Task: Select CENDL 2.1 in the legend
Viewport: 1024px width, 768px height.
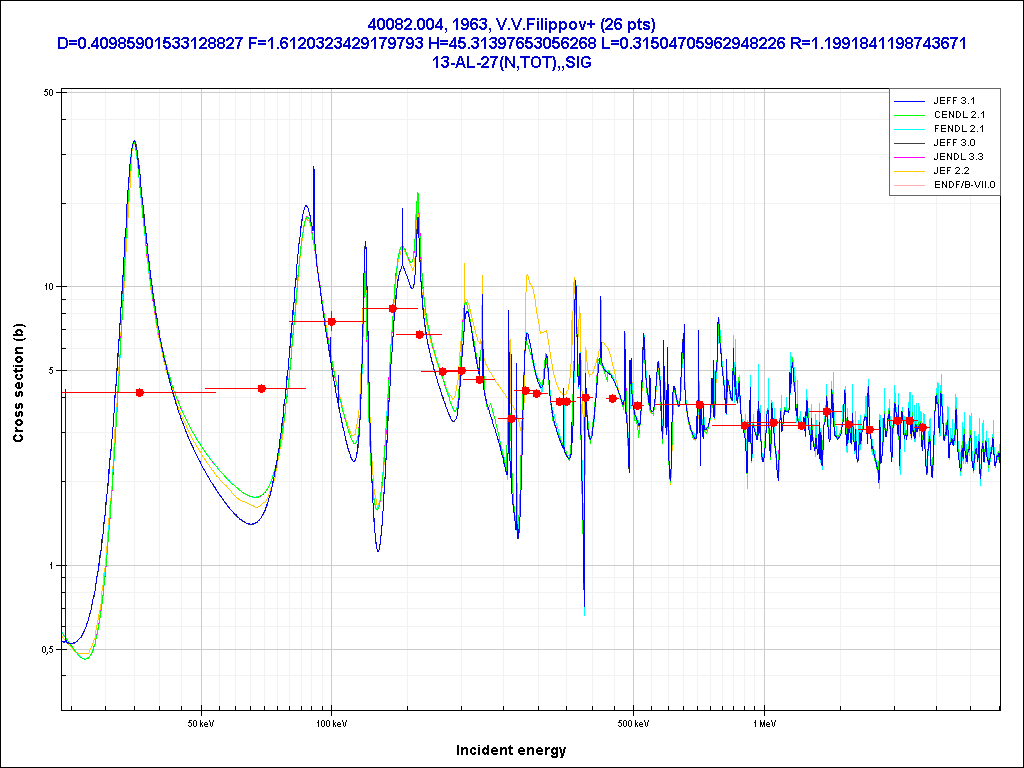Action: point(958,115)
